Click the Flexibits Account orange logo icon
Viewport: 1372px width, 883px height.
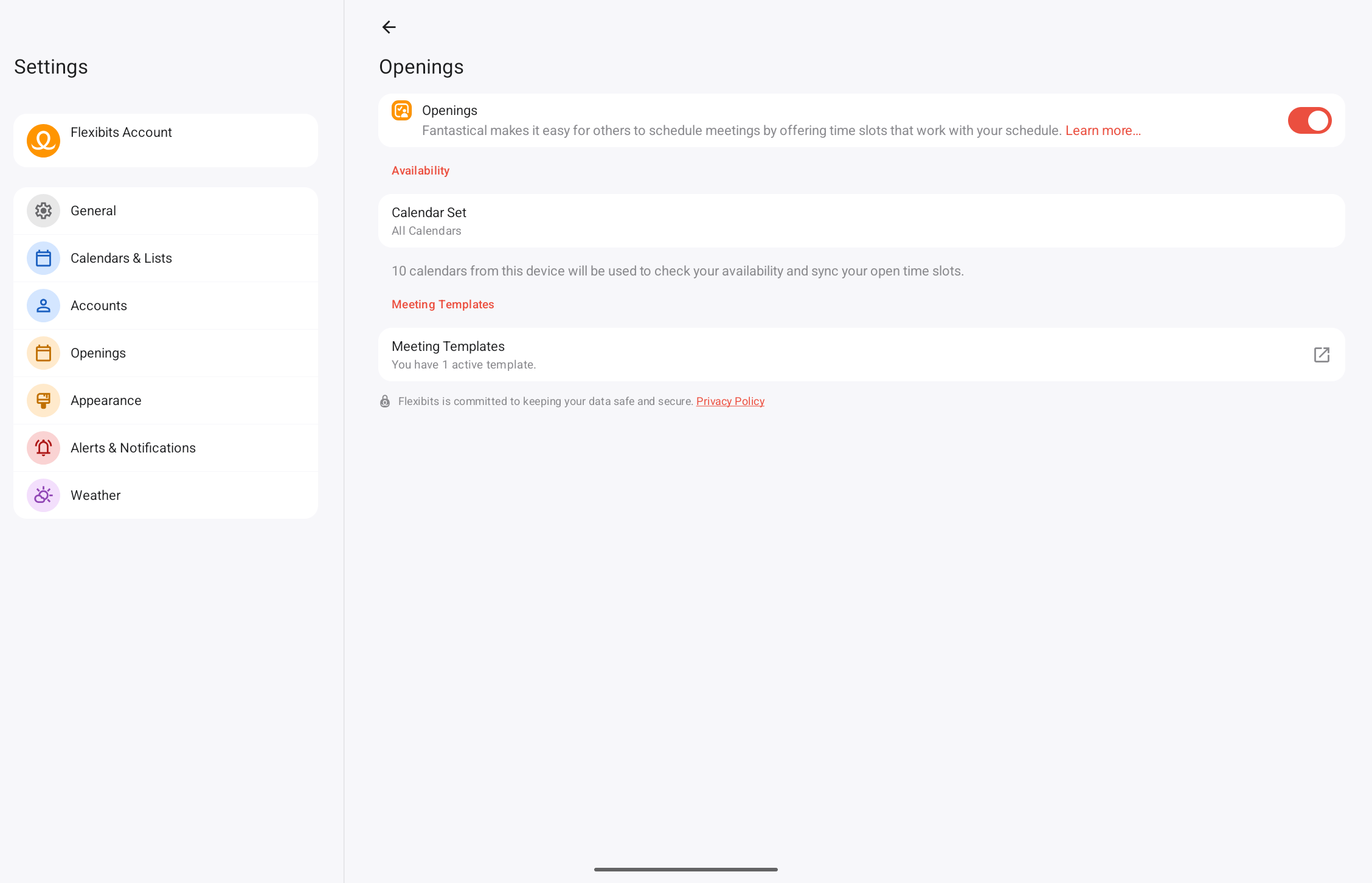43,140
